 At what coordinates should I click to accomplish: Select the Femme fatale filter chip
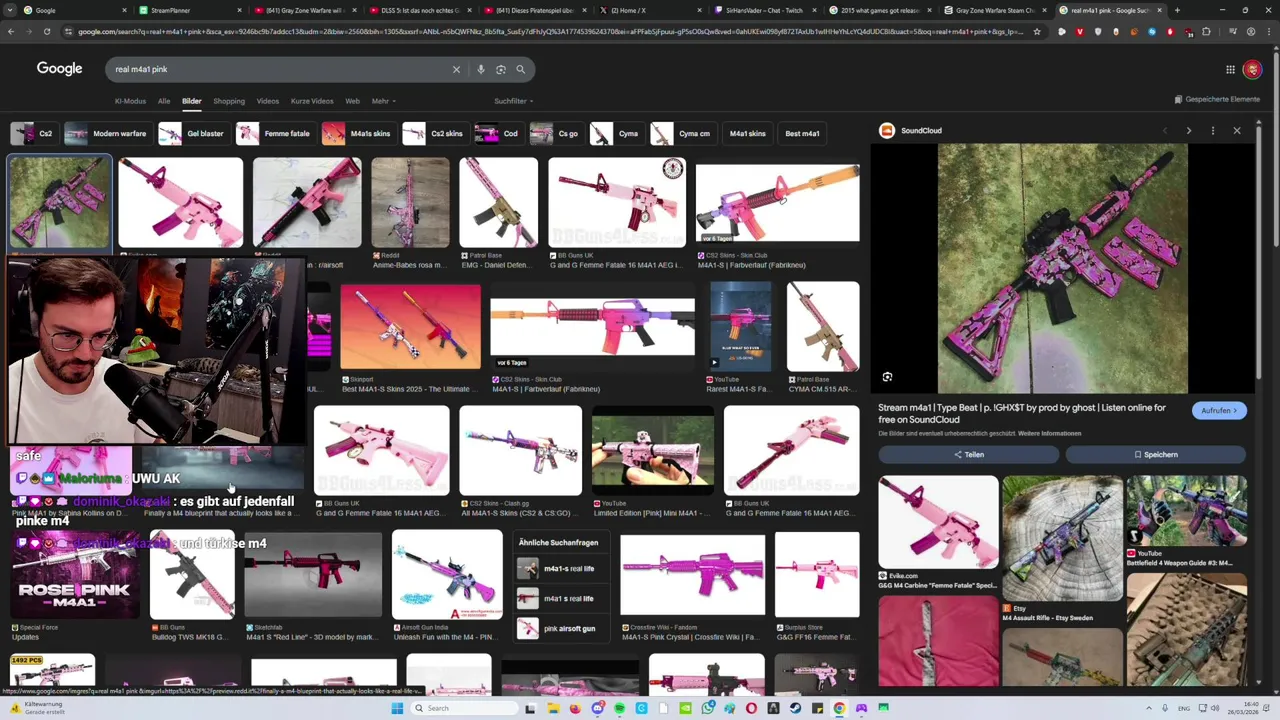coord(274,133)
